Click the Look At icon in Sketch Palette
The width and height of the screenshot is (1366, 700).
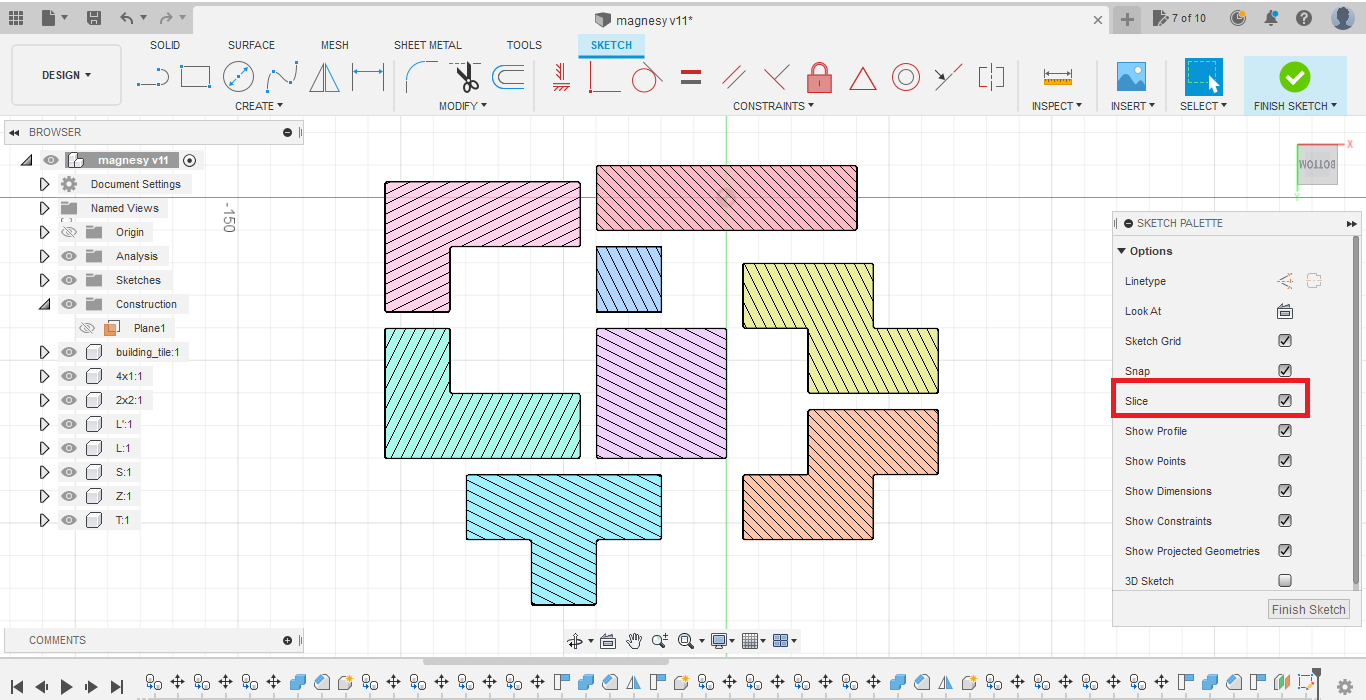coord(1285,311)
